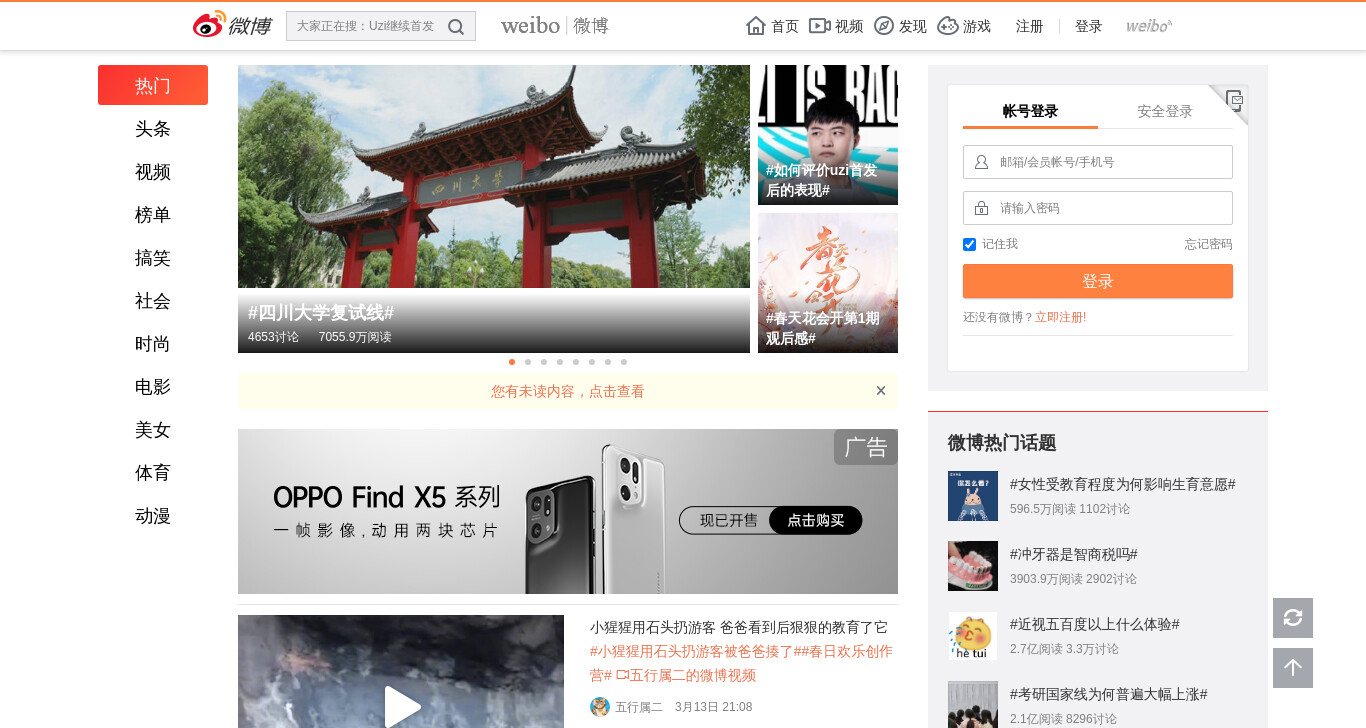This screenshot has height=728, width=1366.
Task: Open the 视频 video section in header
Action: tap(836, 26)
